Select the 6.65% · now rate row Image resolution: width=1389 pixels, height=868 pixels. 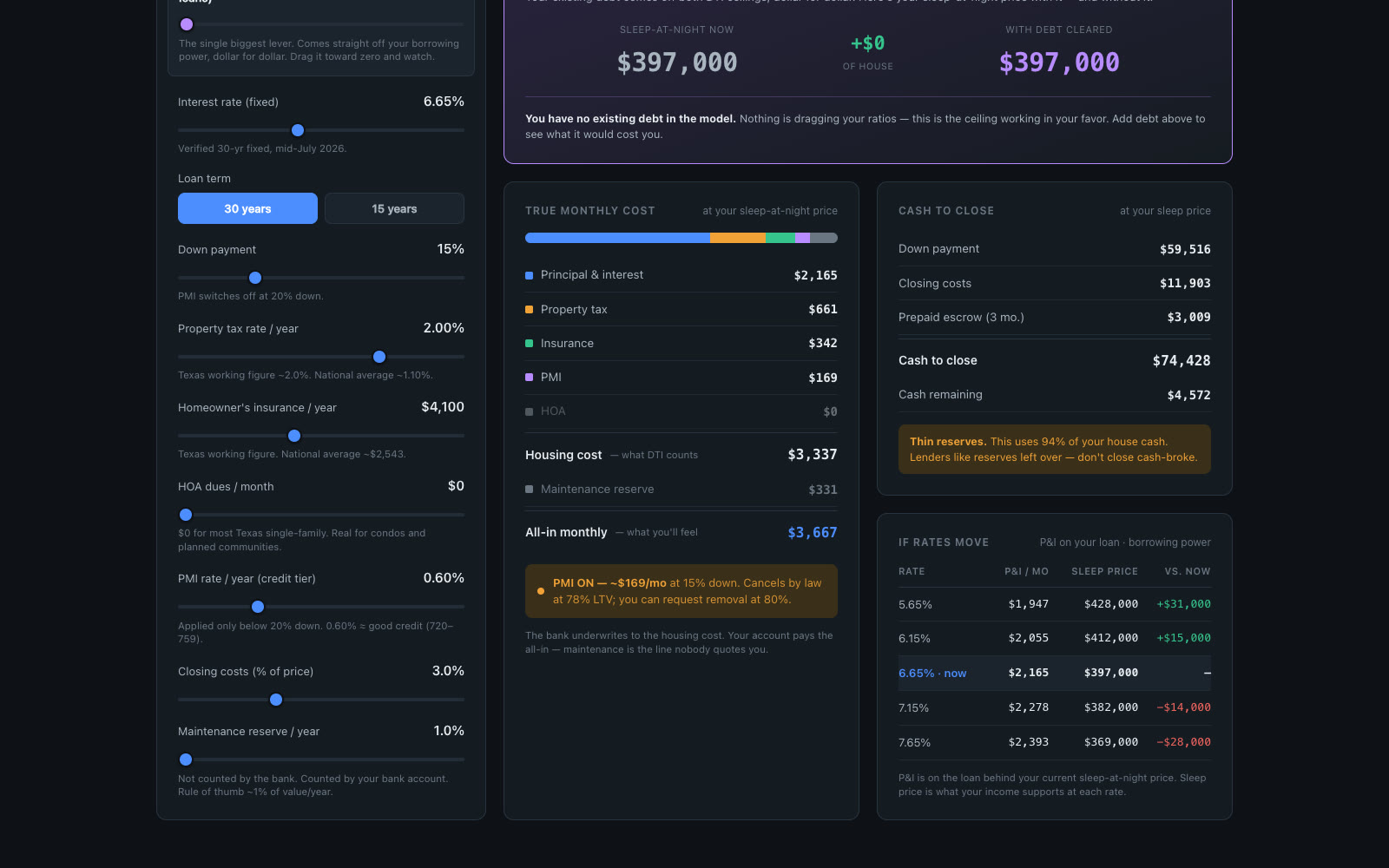(1055, 673)
